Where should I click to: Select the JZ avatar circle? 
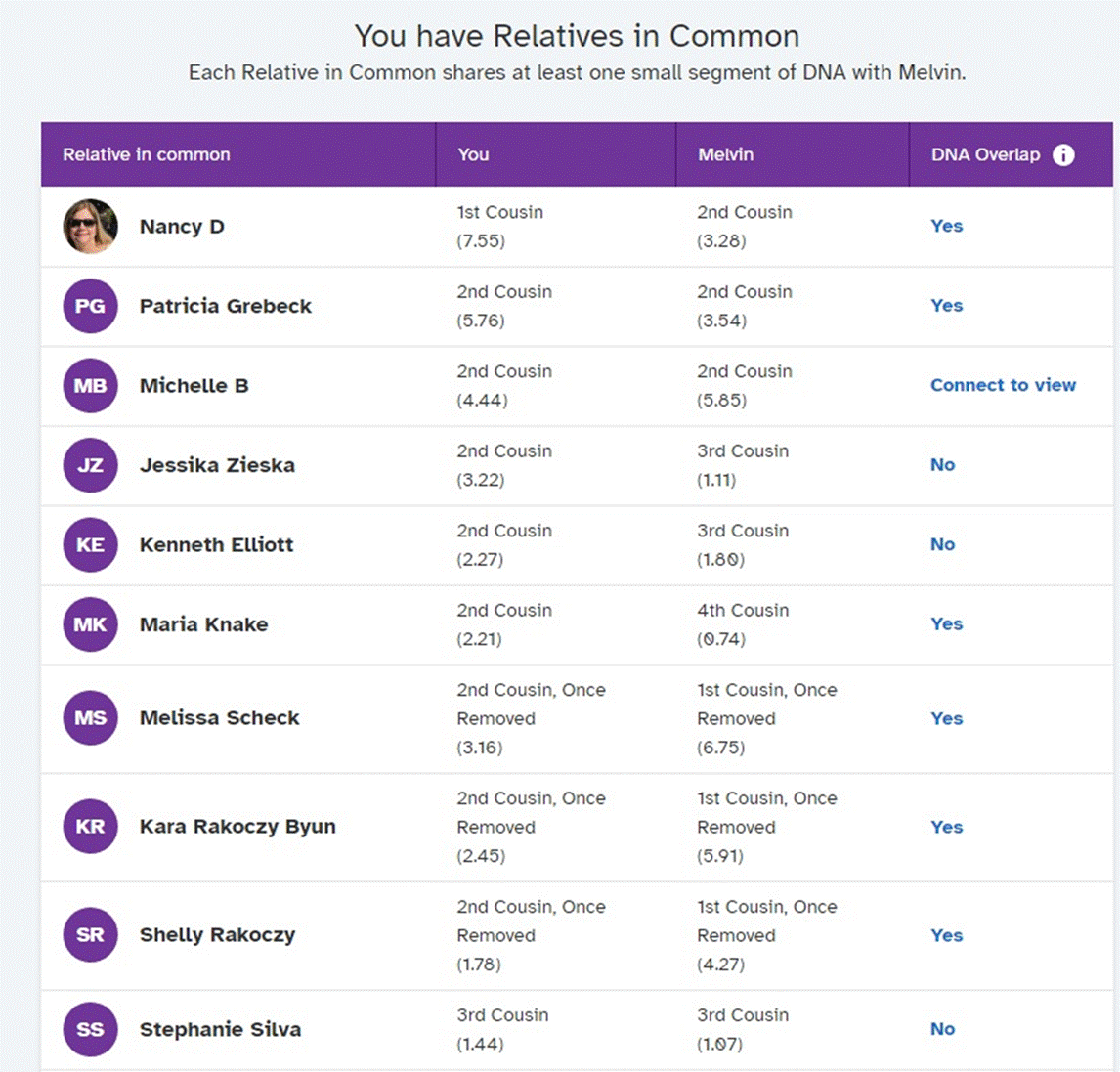coord(90,466)
